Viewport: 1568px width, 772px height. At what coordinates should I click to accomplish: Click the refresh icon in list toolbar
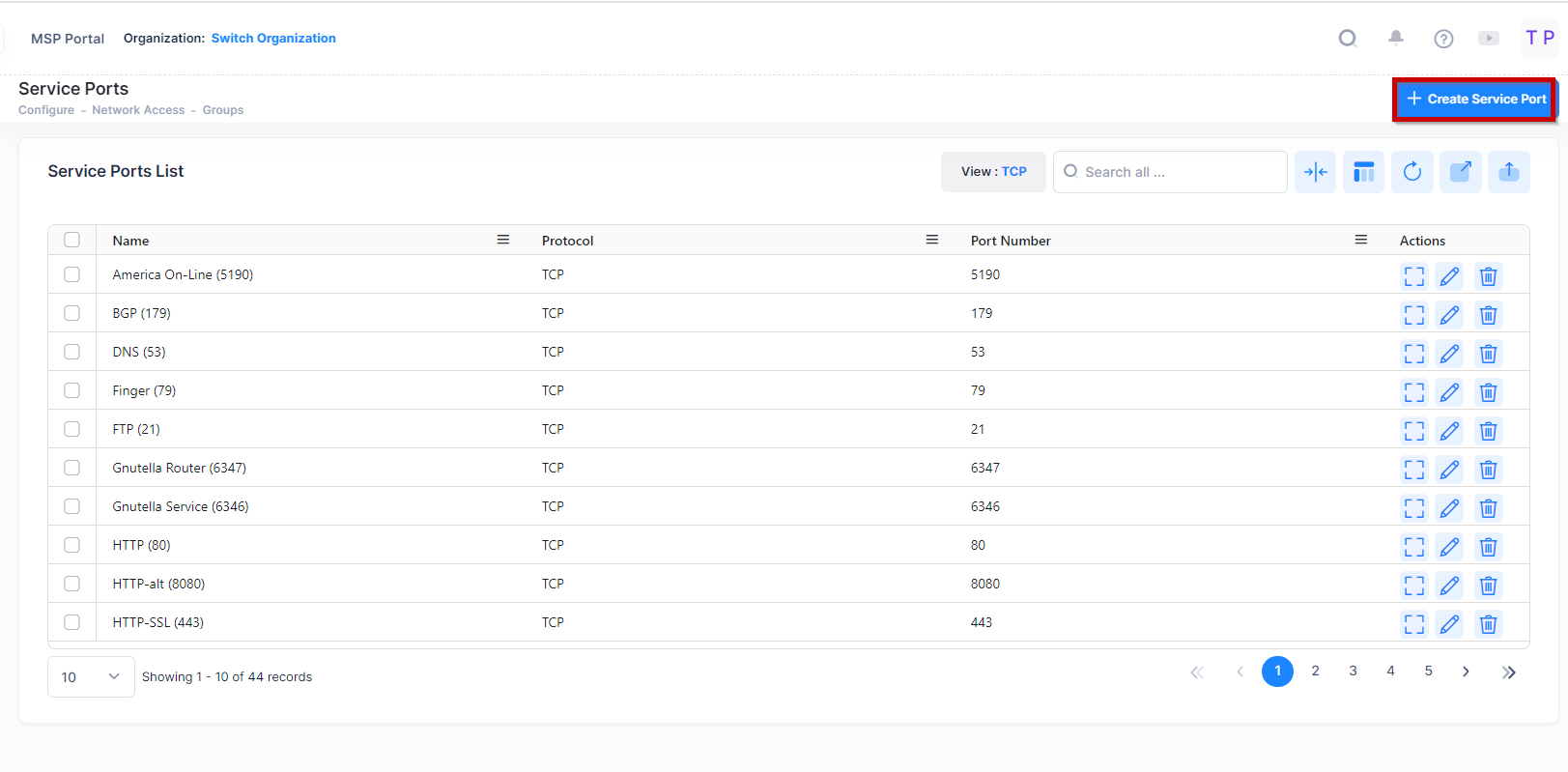click(1411, 172)
